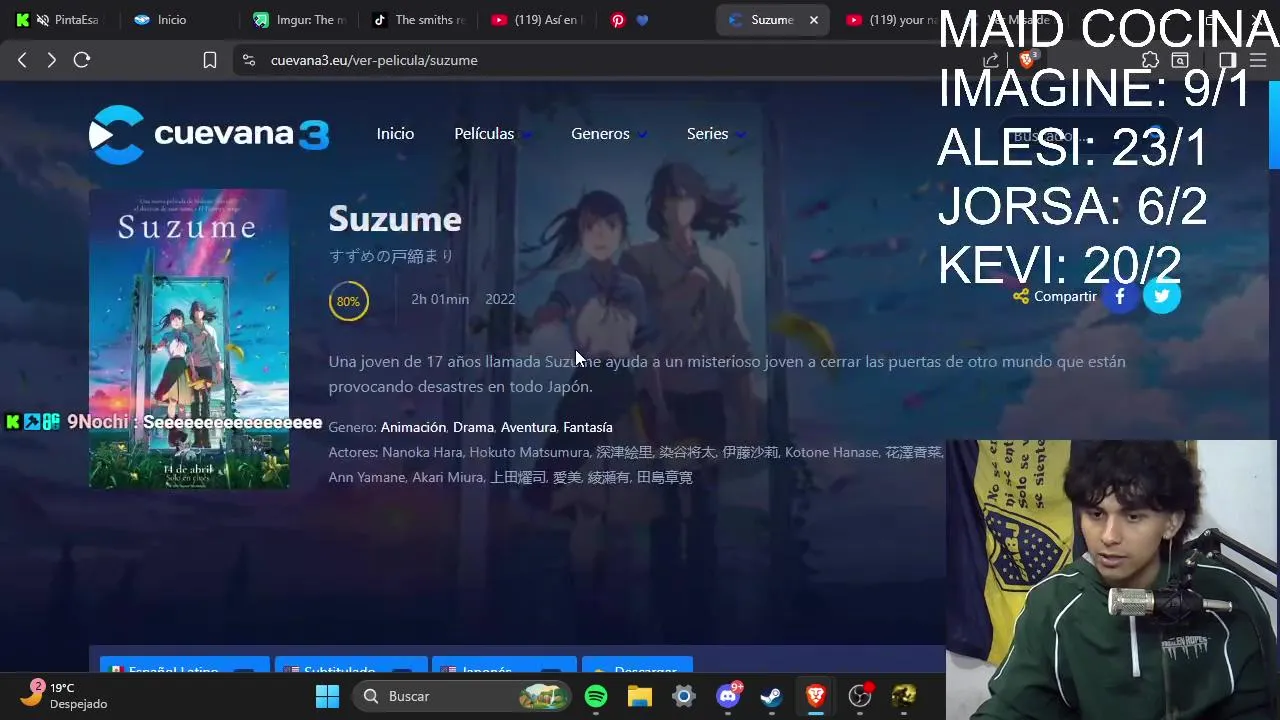Open the Inicio menu link

[395, 133]
